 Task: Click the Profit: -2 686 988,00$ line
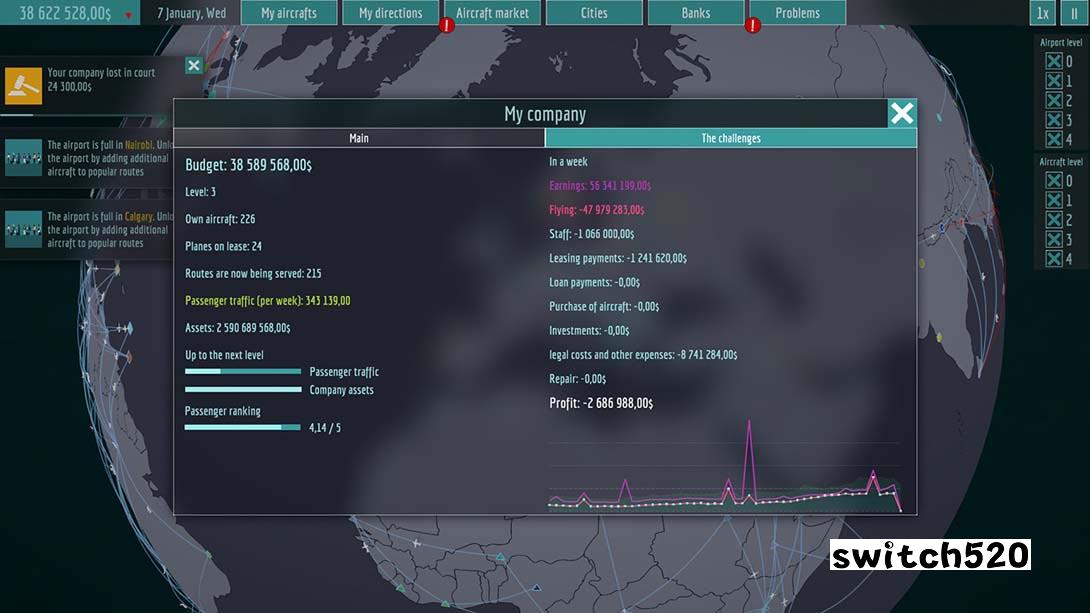click(601, 403)
